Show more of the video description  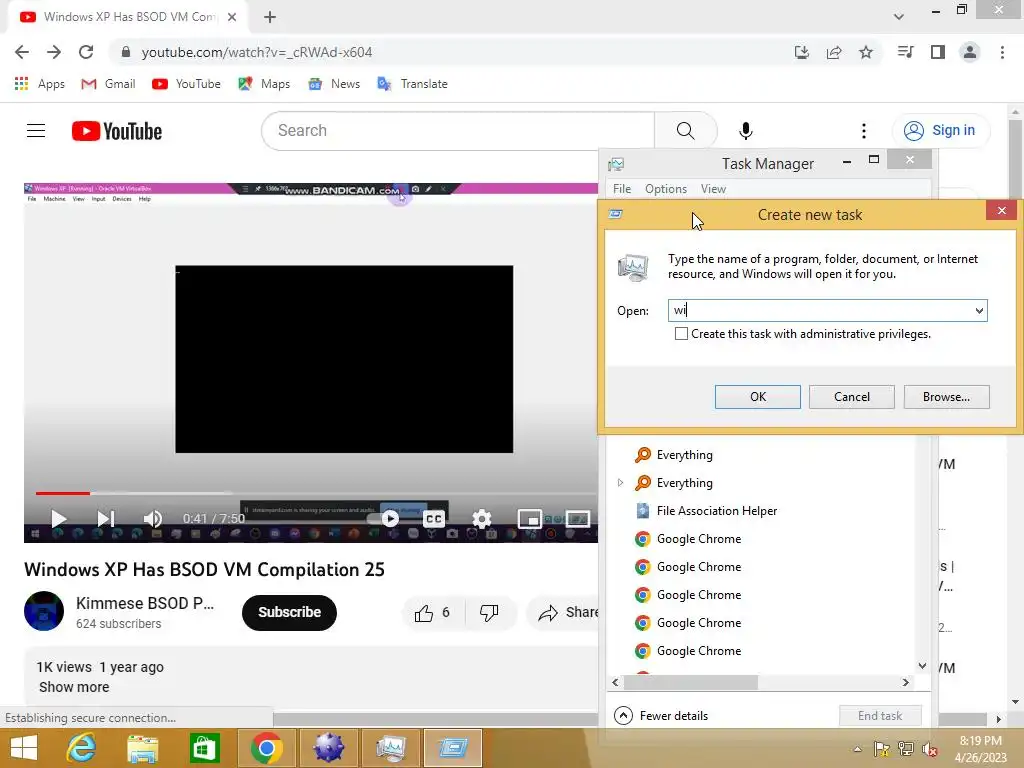pyautogui.click(x=74, y=687)
